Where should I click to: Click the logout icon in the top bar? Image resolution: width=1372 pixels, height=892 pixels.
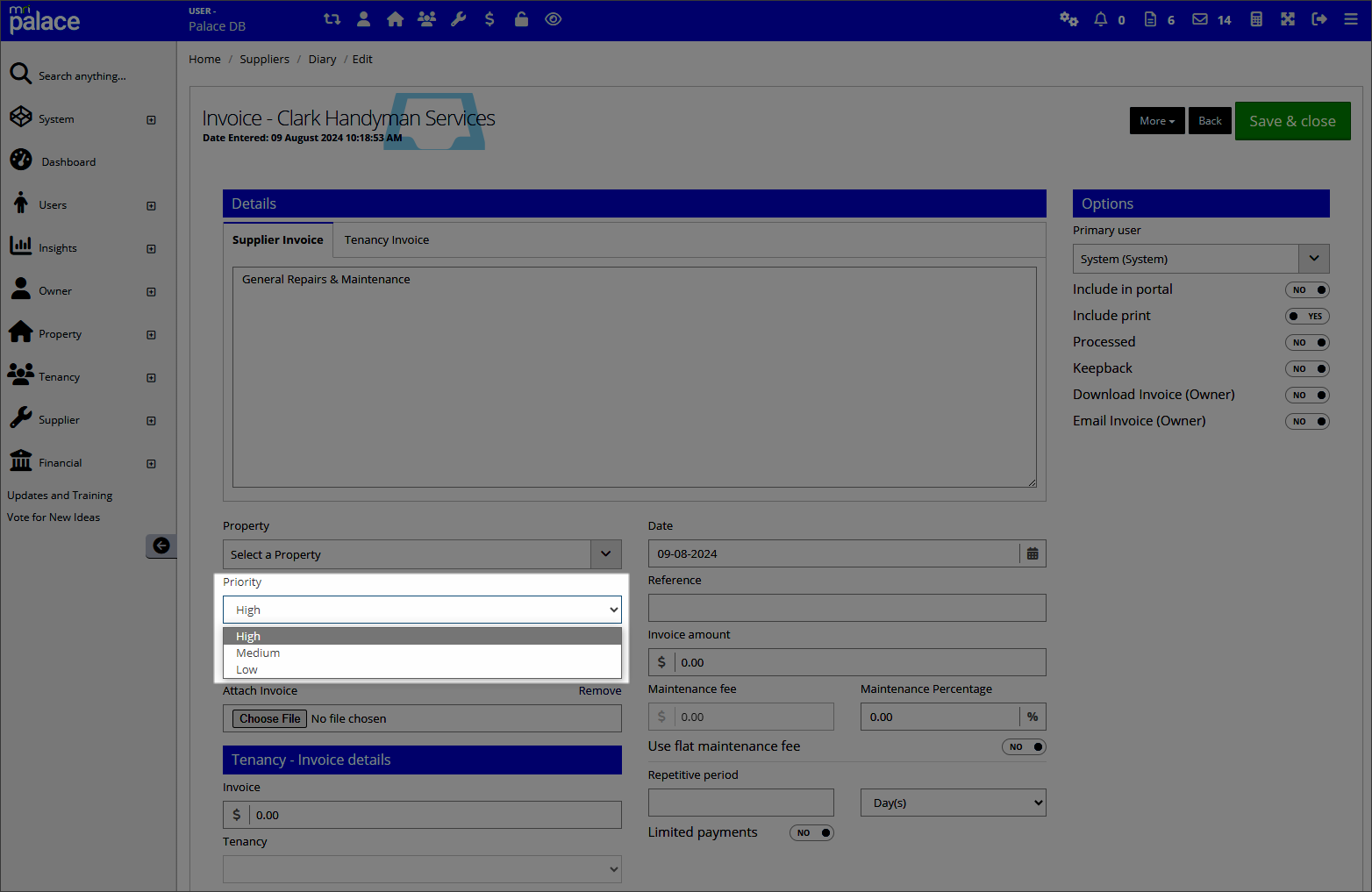[x=1318, y=18]
